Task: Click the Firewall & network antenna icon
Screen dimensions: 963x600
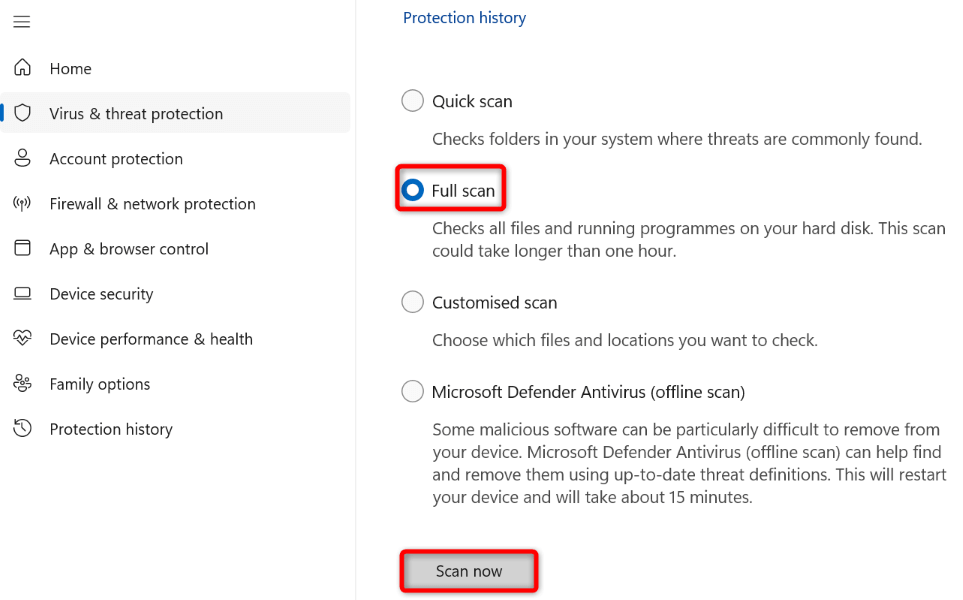Action: click(x=22, y=203)
